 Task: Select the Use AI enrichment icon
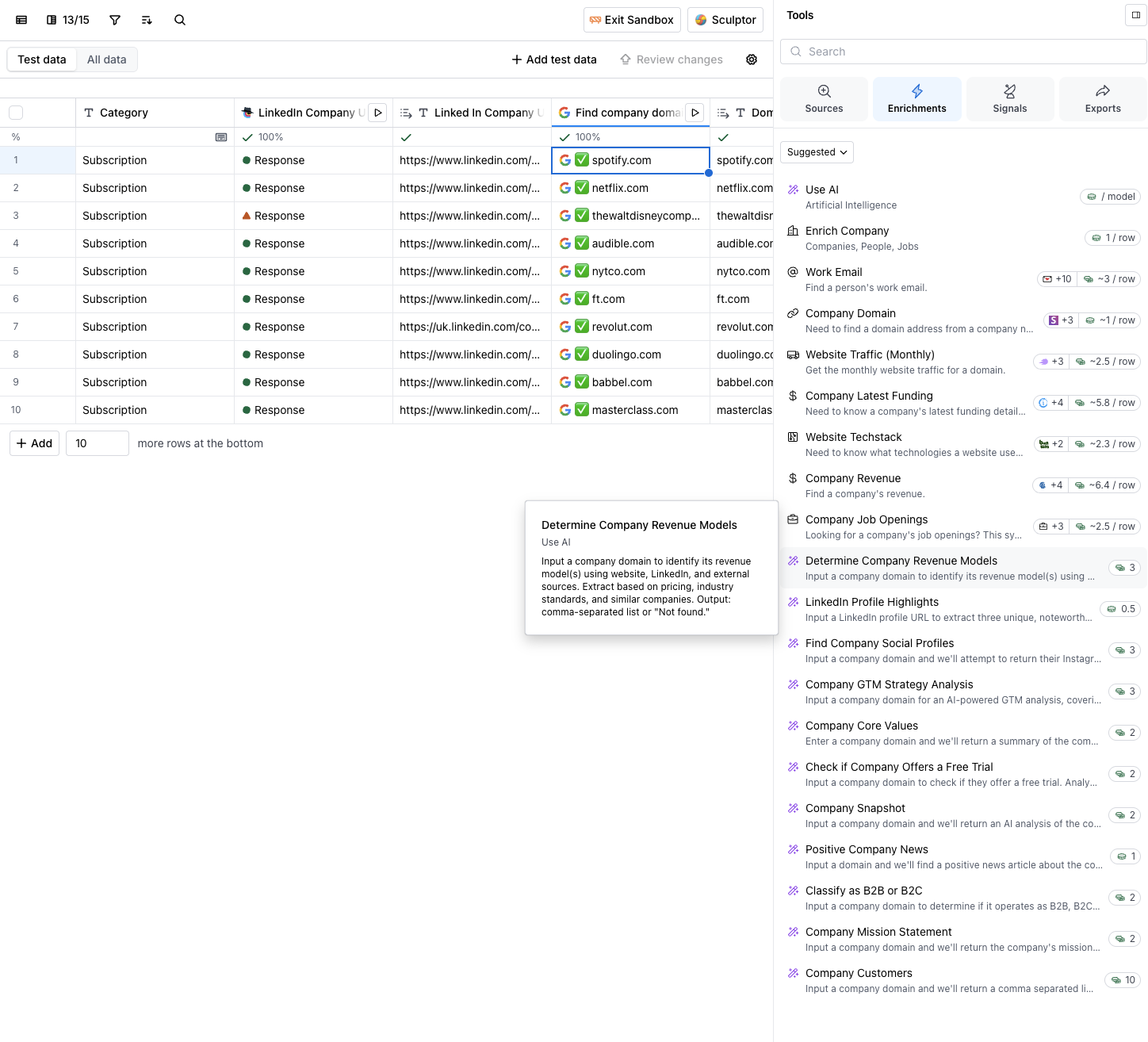(793, 190)
